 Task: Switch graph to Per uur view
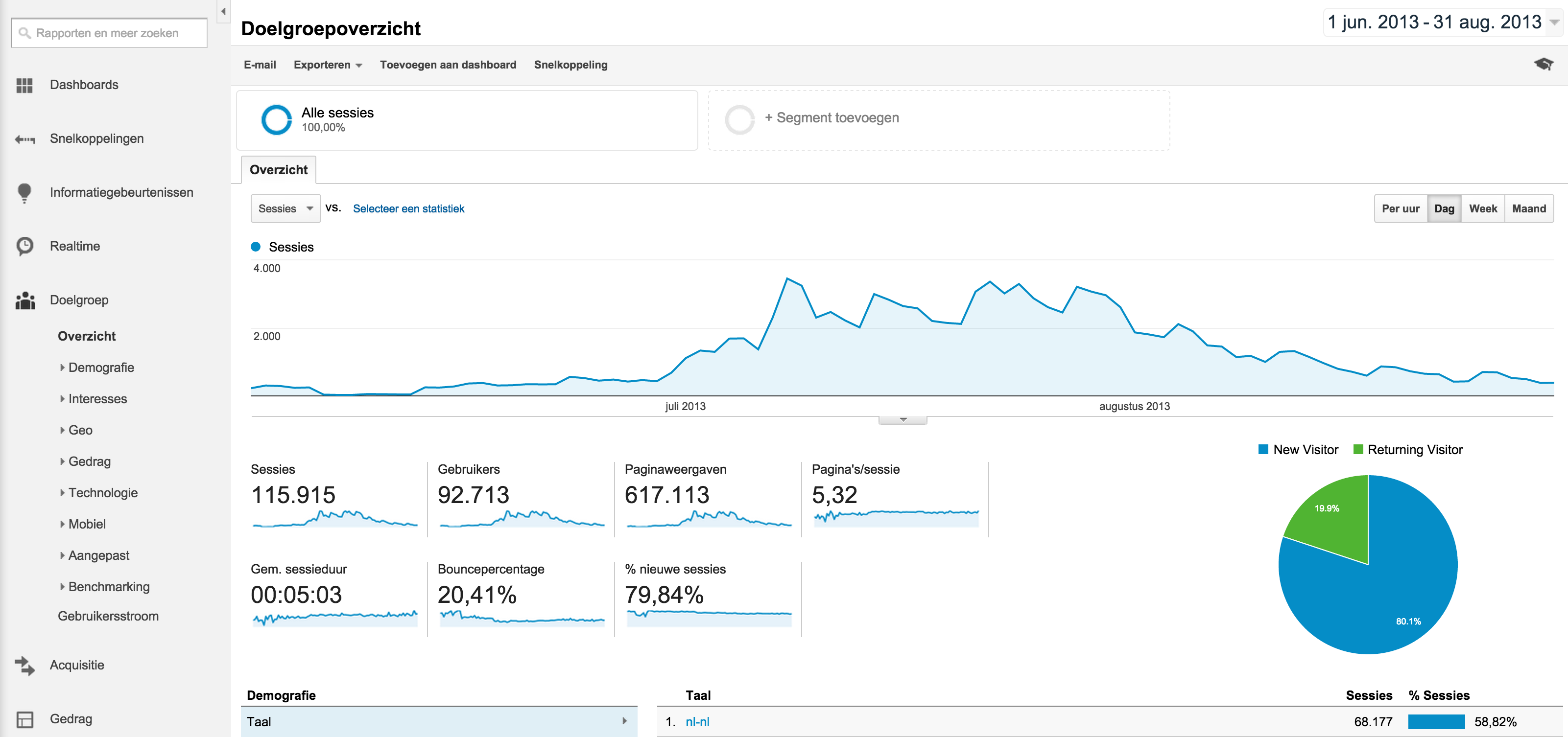pyautogui.click(x=1401, y=208)
